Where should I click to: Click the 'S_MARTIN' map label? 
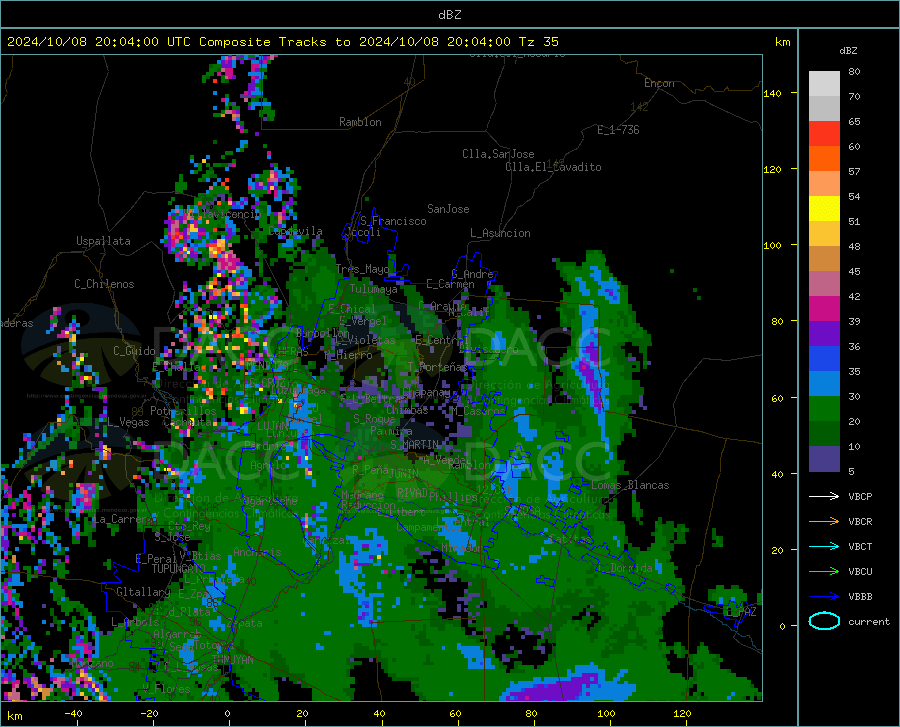tap(414, 445)
